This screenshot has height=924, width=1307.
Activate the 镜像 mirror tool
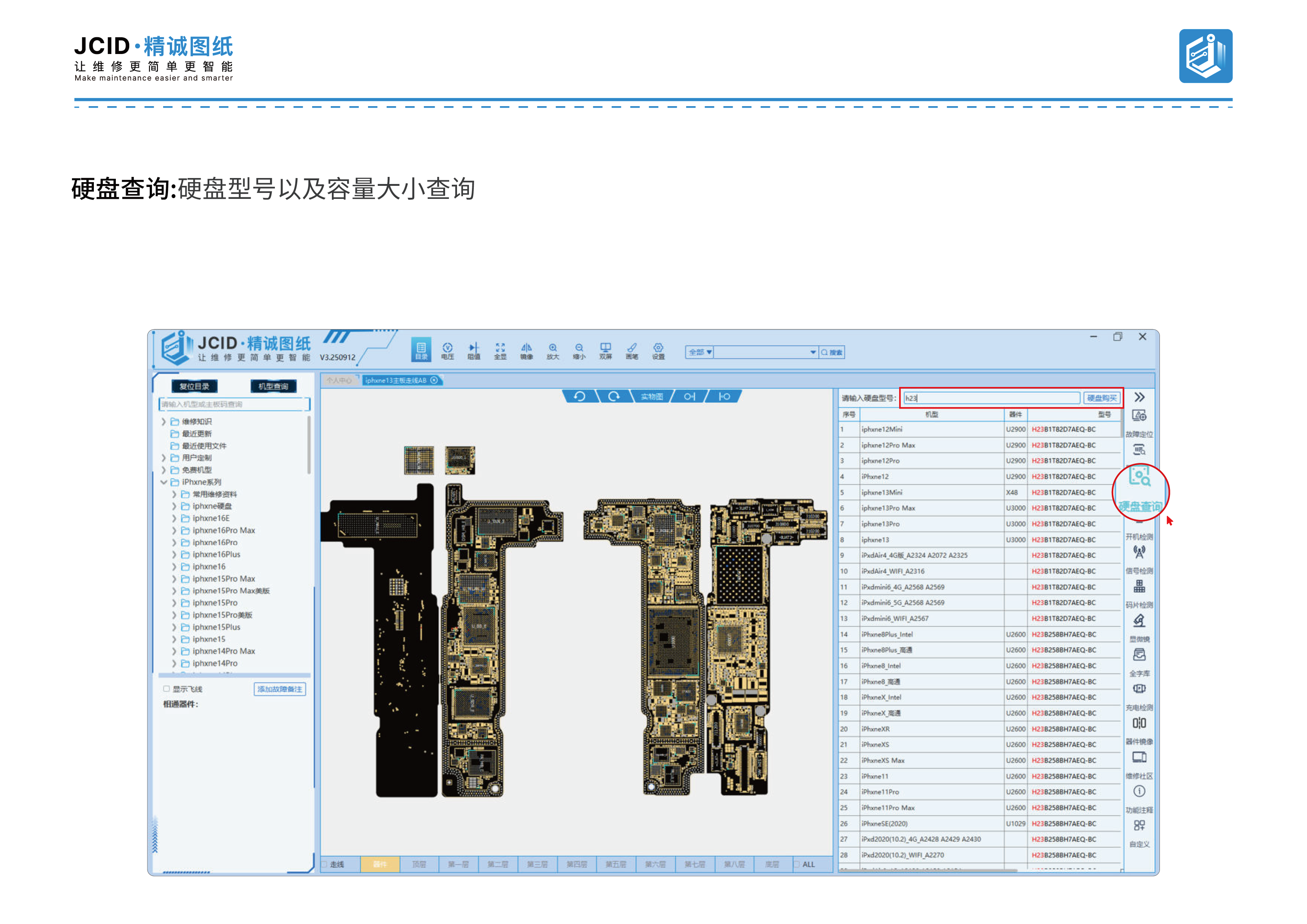click(x=527, y=351)
